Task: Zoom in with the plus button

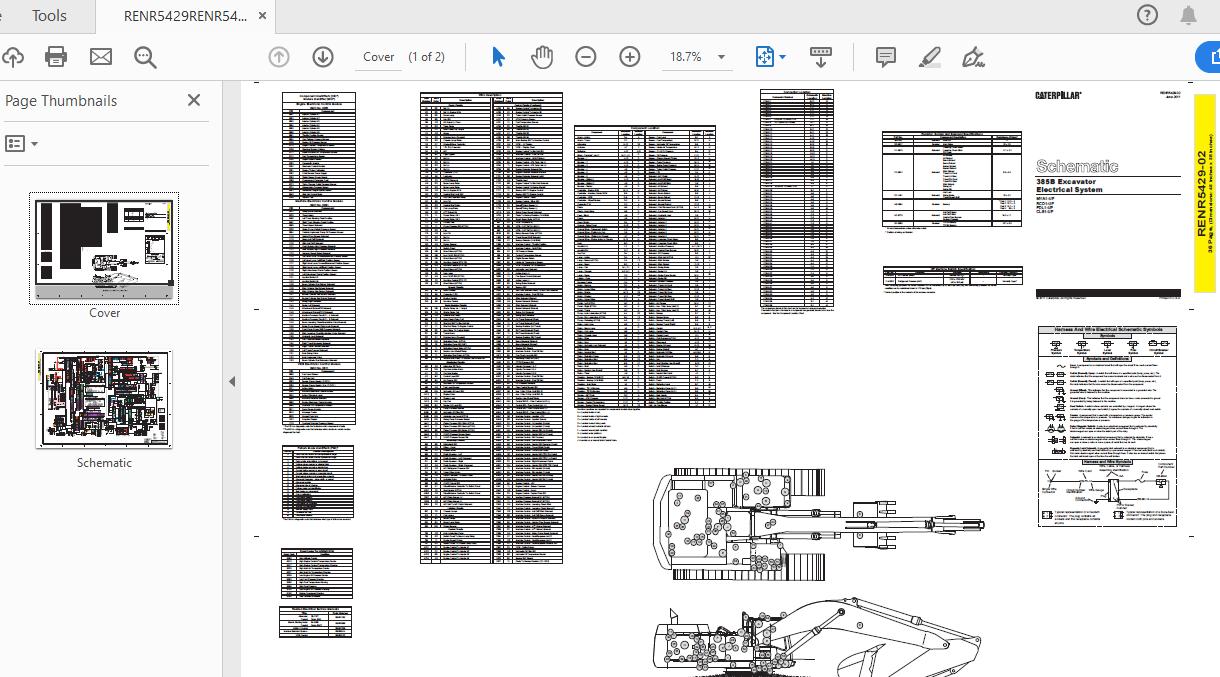Action: [630, 57]
